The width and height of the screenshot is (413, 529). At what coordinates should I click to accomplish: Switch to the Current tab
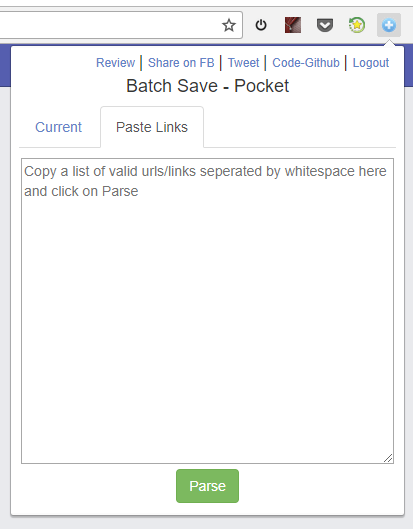58,127
